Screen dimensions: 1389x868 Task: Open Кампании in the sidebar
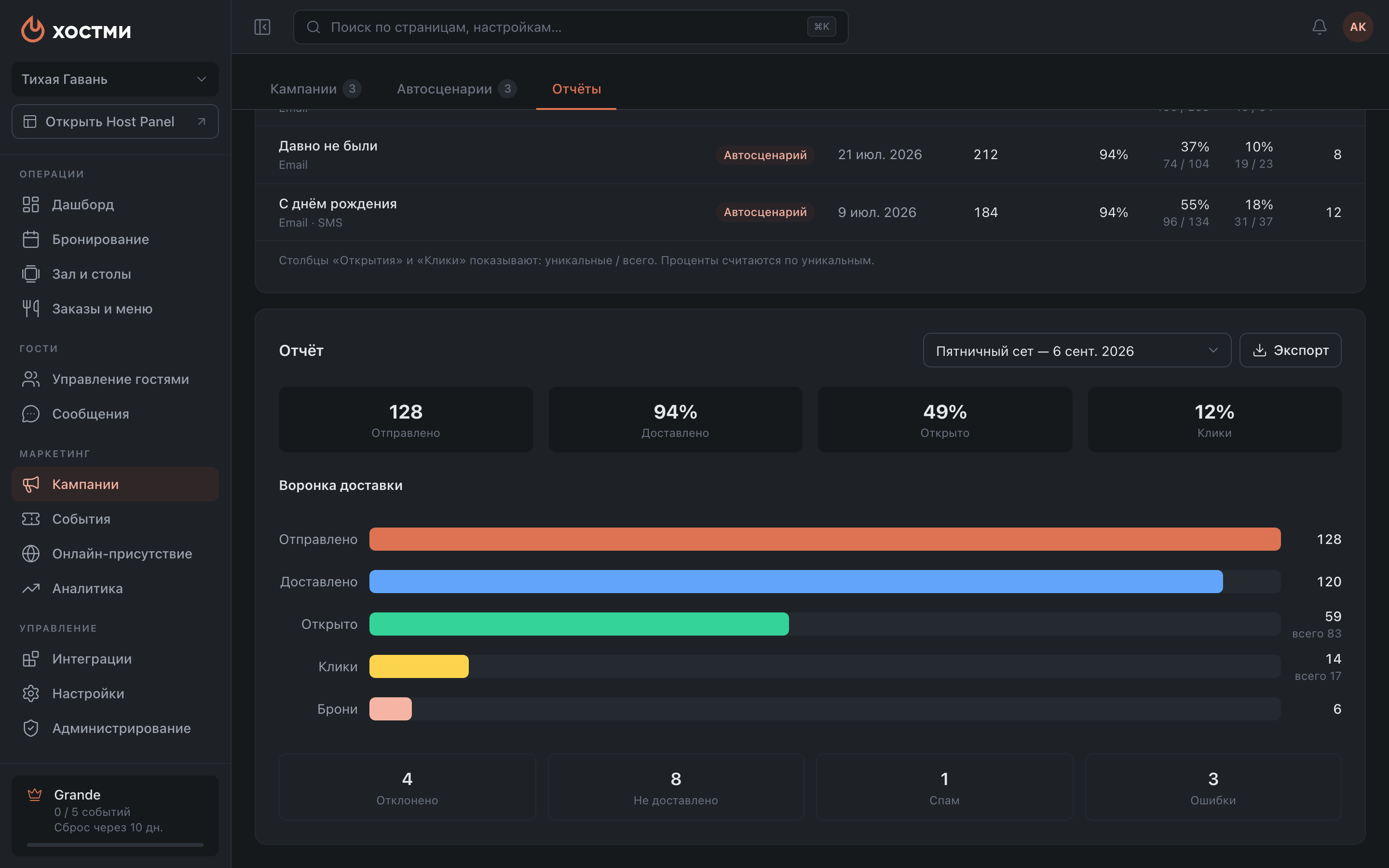[x=115, y=484]
